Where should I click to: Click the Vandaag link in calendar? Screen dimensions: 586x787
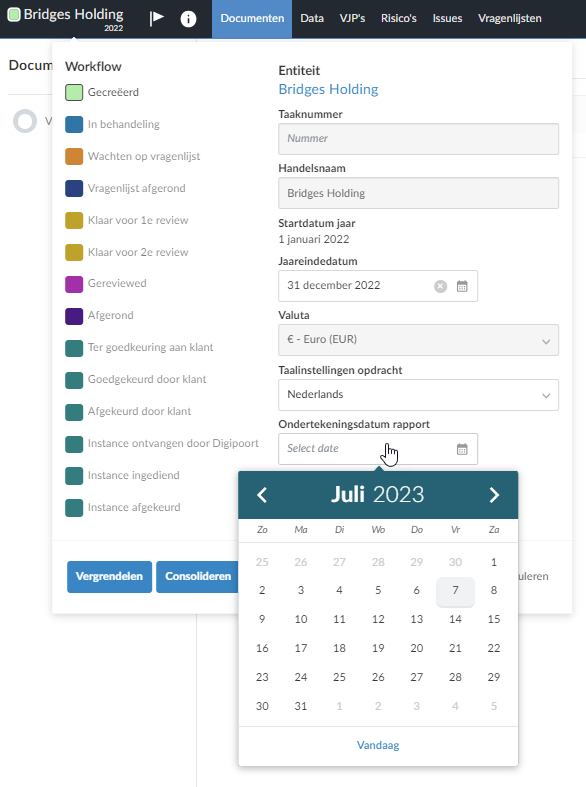[378, 745]
